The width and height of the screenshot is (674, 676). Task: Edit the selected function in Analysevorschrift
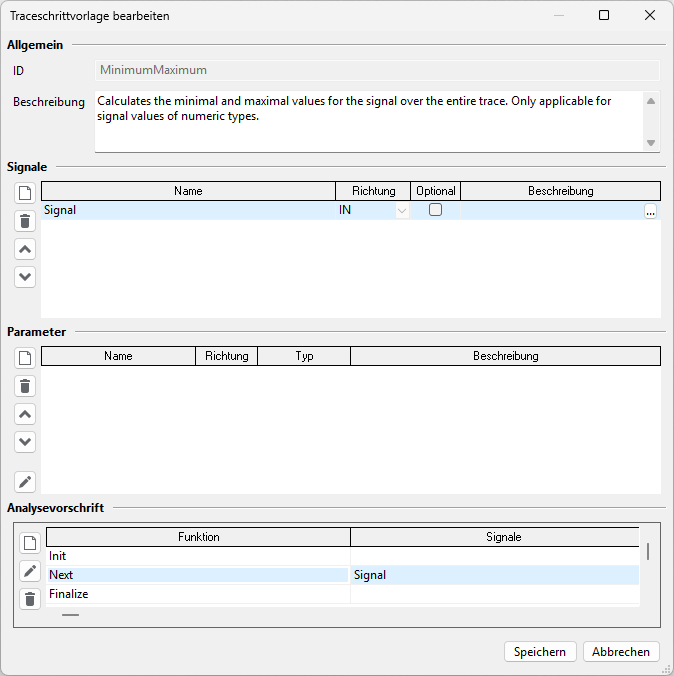(x=30, y=571)
